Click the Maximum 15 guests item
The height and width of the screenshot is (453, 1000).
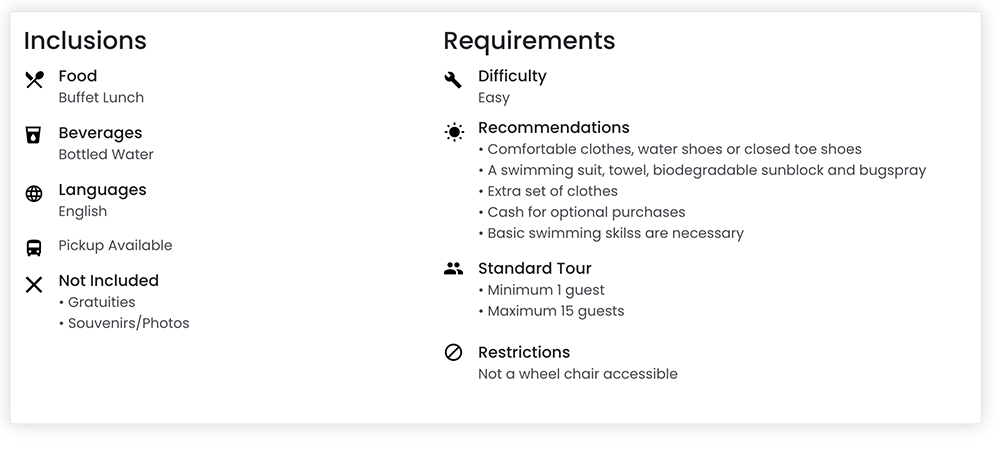555,312
